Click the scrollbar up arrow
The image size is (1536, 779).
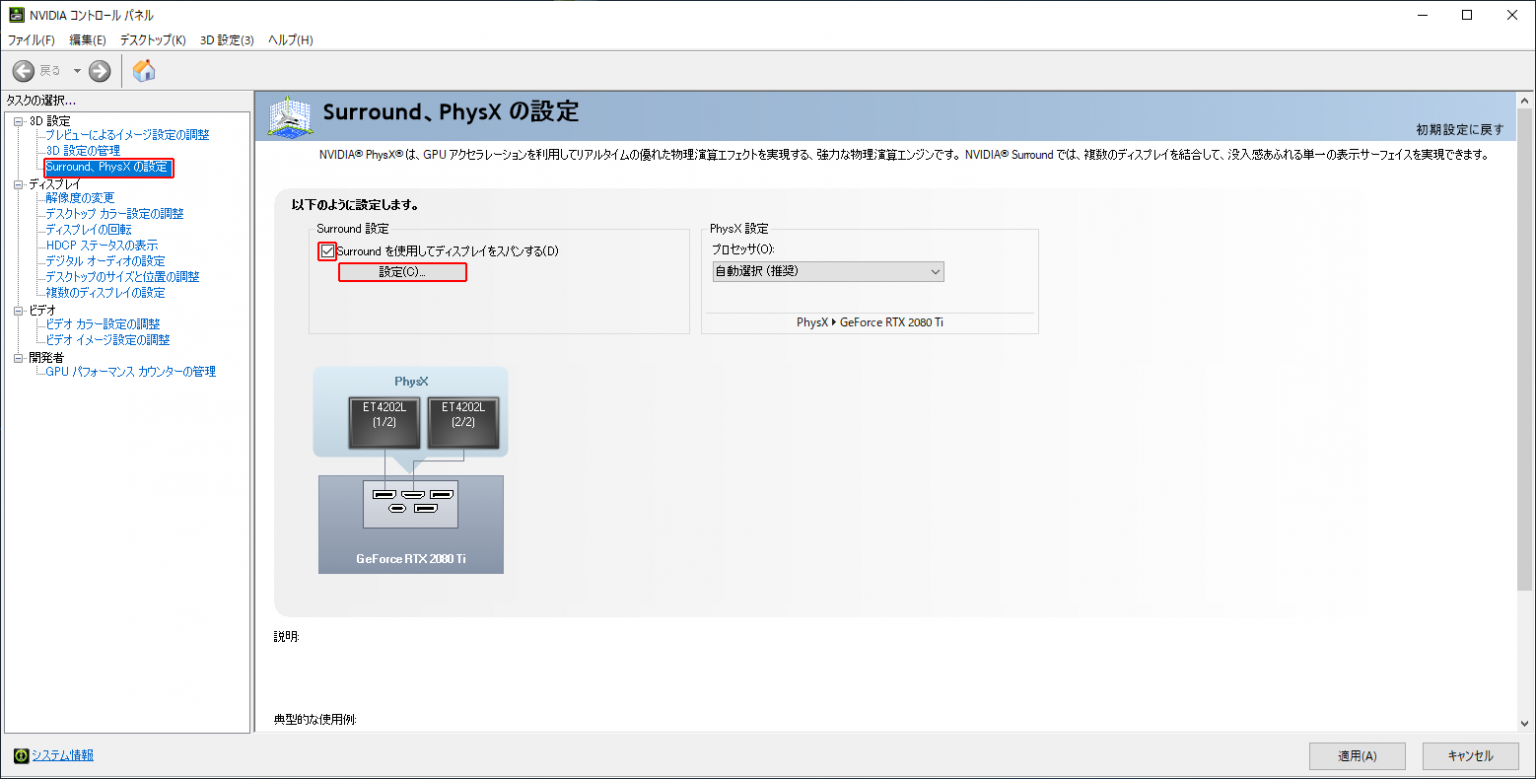(x=1526, y=100)
